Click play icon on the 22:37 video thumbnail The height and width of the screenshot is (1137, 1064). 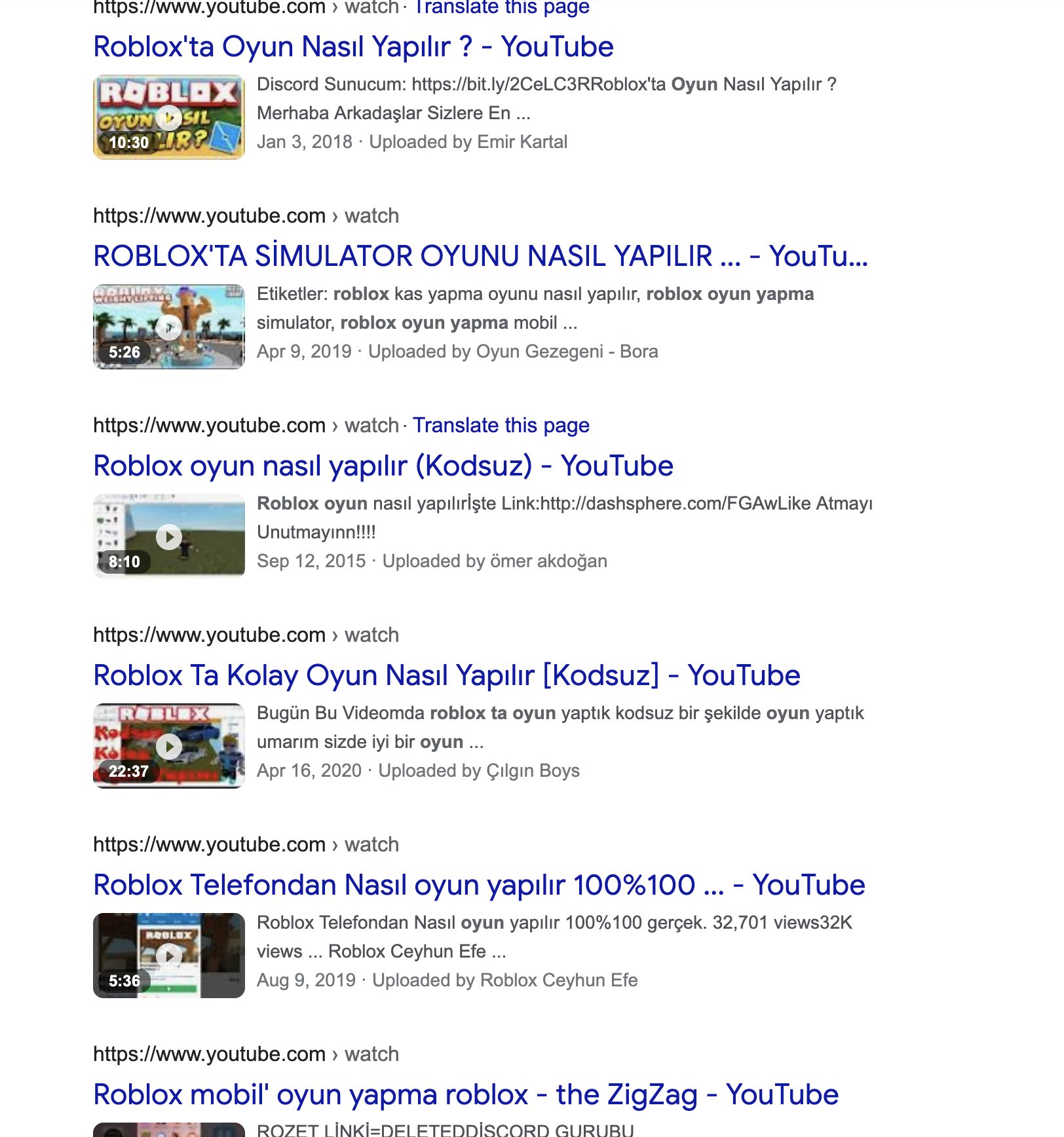coord(169,746)
